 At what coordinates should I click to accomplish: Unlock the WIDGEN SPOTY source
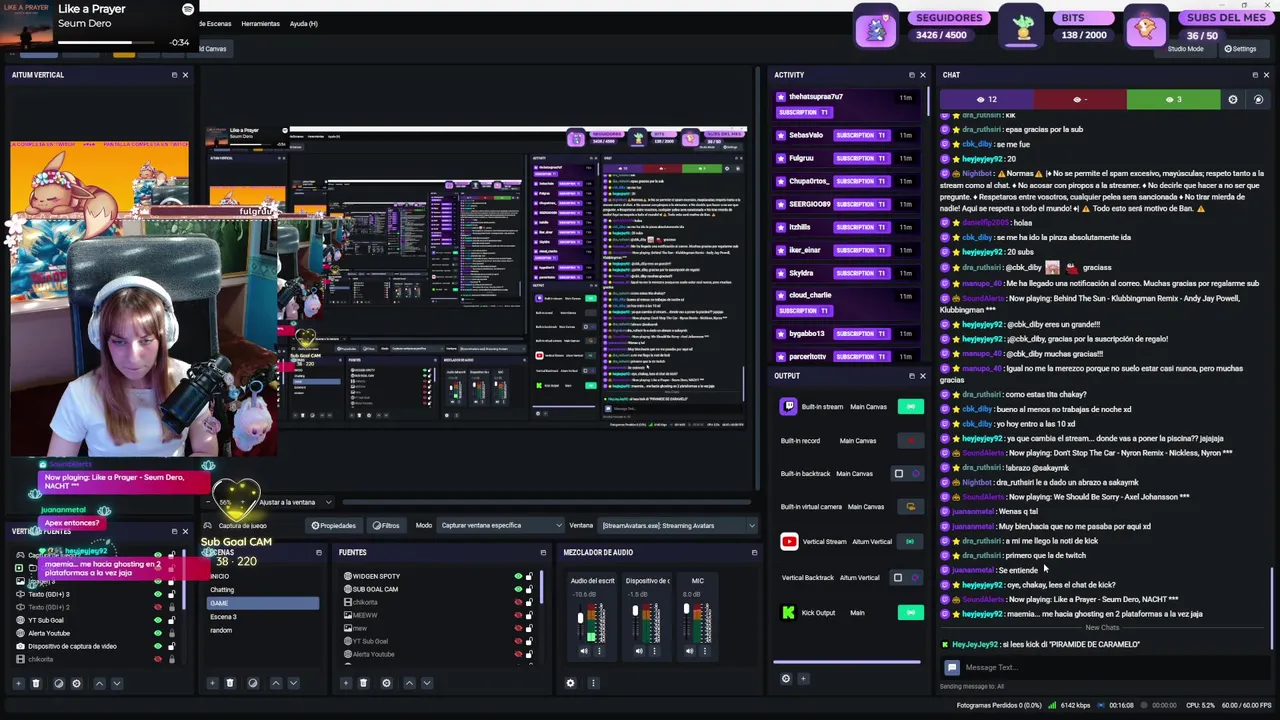(x=529, y=576)
